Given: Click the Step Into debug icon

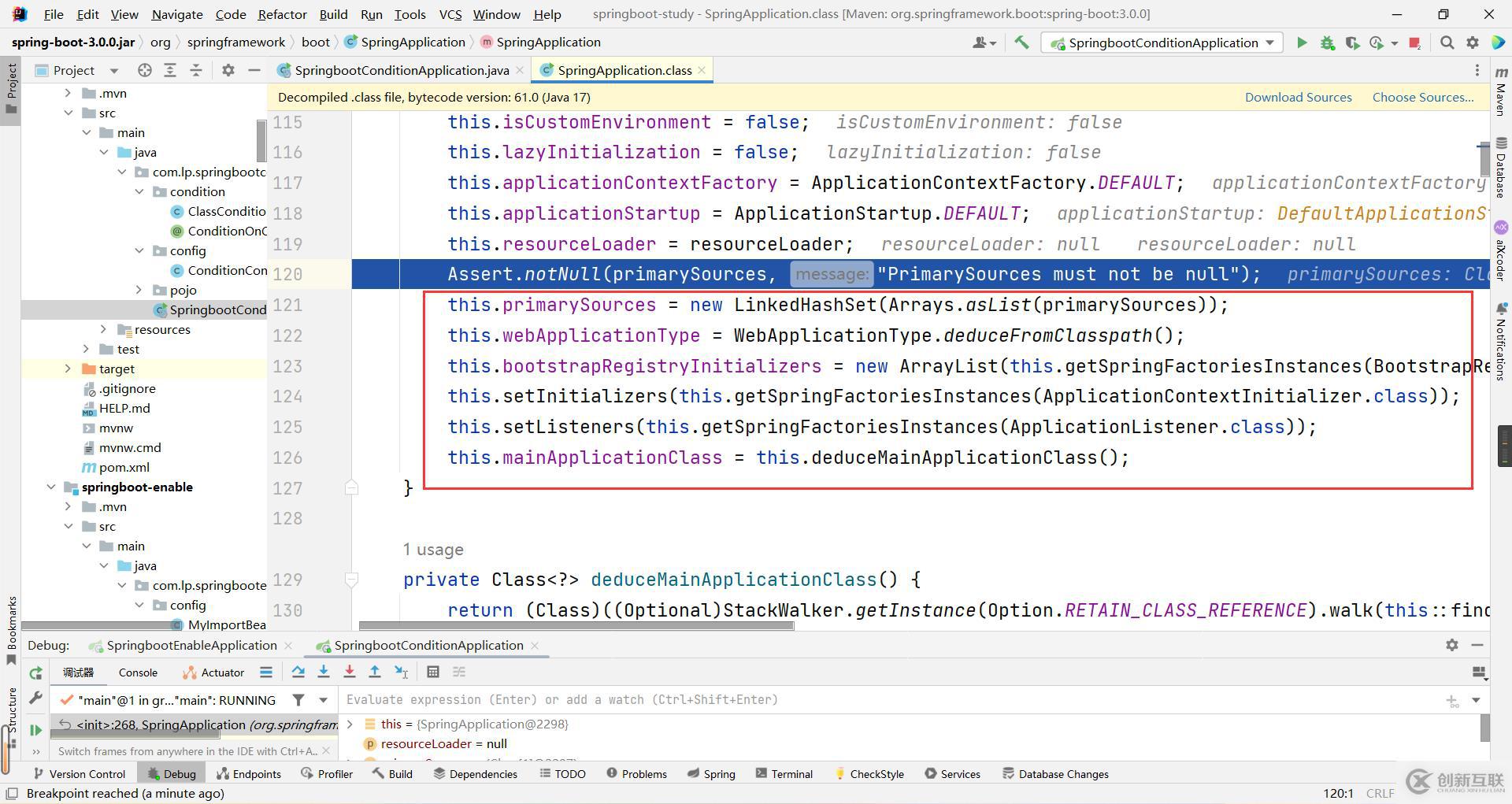Looking at the screenshot, I should pyautogui.click(x=324, y=672).
